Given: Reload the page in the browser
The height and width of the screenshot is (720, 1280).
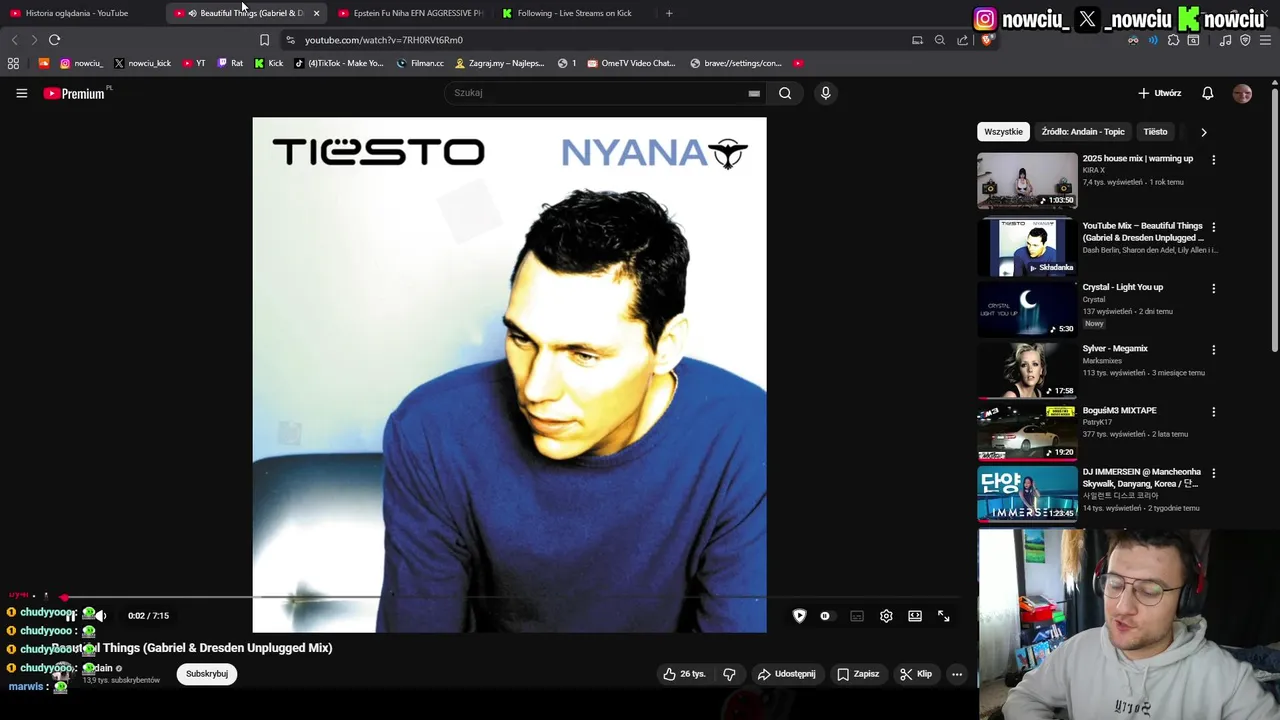Looking at the screenshot, I should click(x=54, y=40).
